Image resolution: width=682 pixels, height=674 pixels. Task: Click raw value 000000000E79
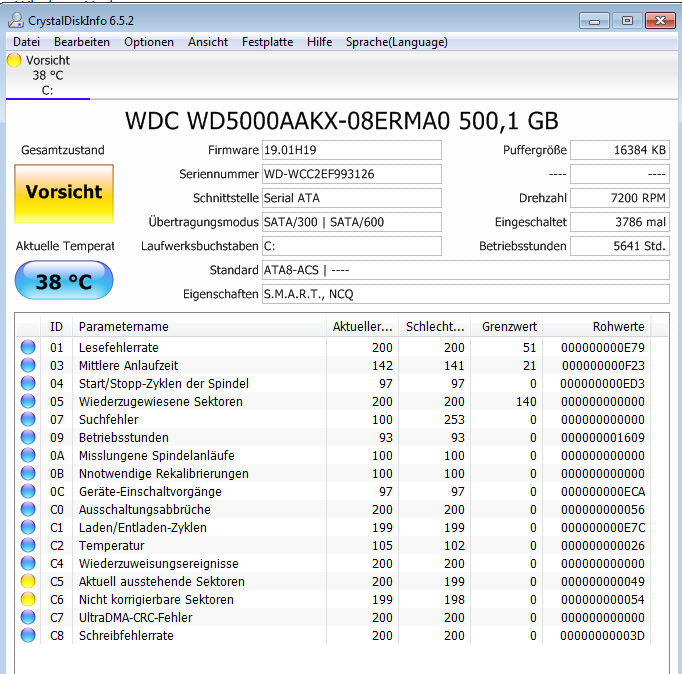603,347
